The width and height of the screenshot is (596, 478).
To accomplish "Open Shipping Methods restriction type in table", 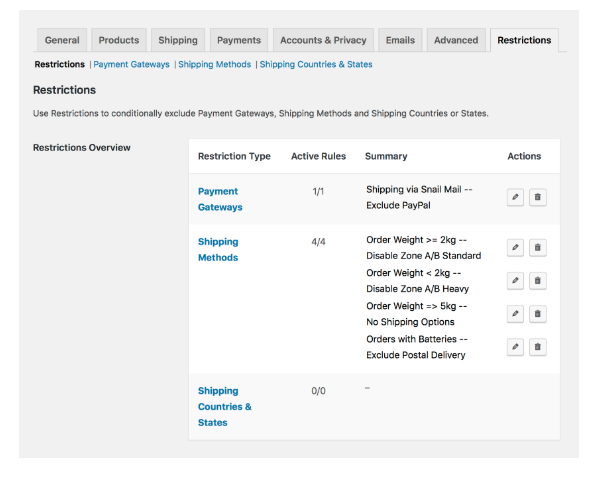I will pyautogui.click(x=218, y=250).
